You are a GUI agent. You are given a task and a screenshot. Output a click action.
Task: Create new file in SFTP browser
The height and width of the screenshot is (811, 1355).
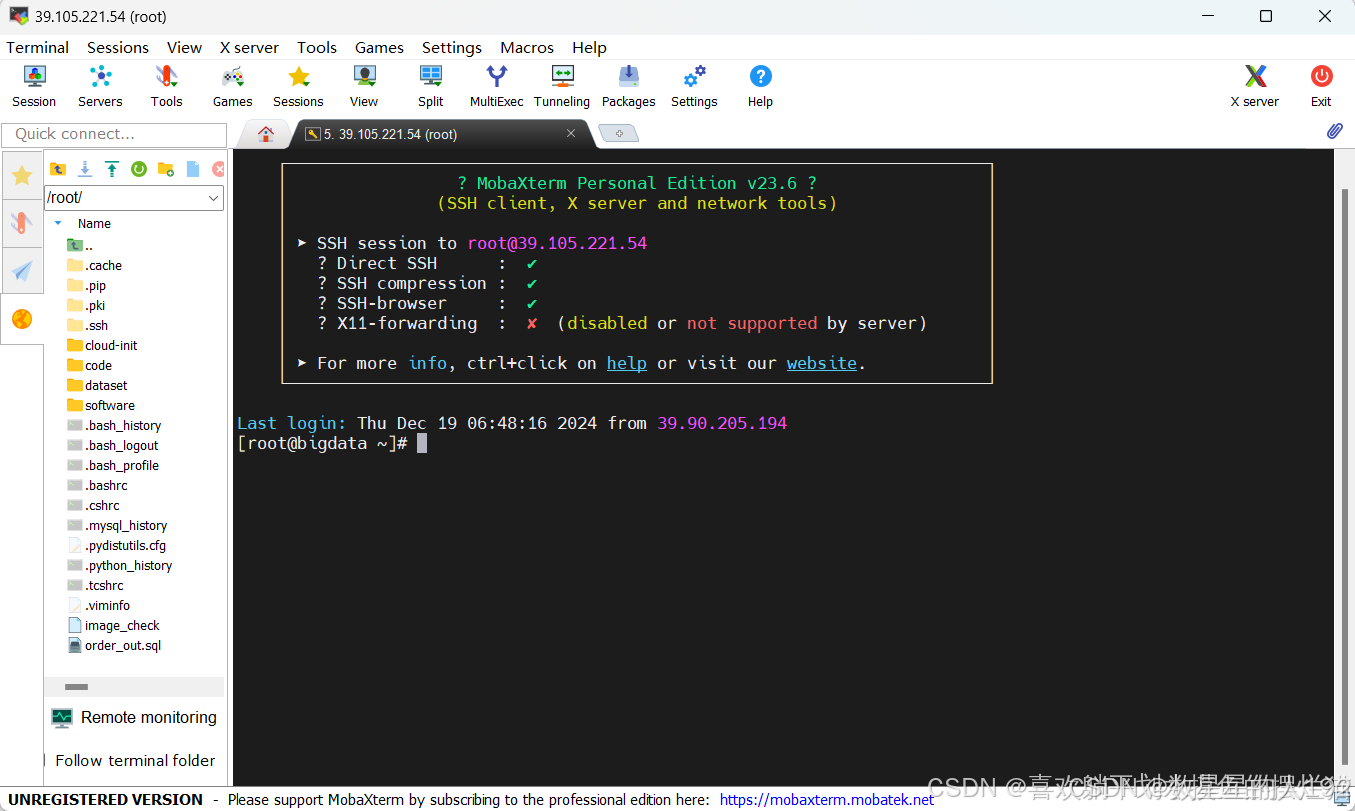(193, 169)
